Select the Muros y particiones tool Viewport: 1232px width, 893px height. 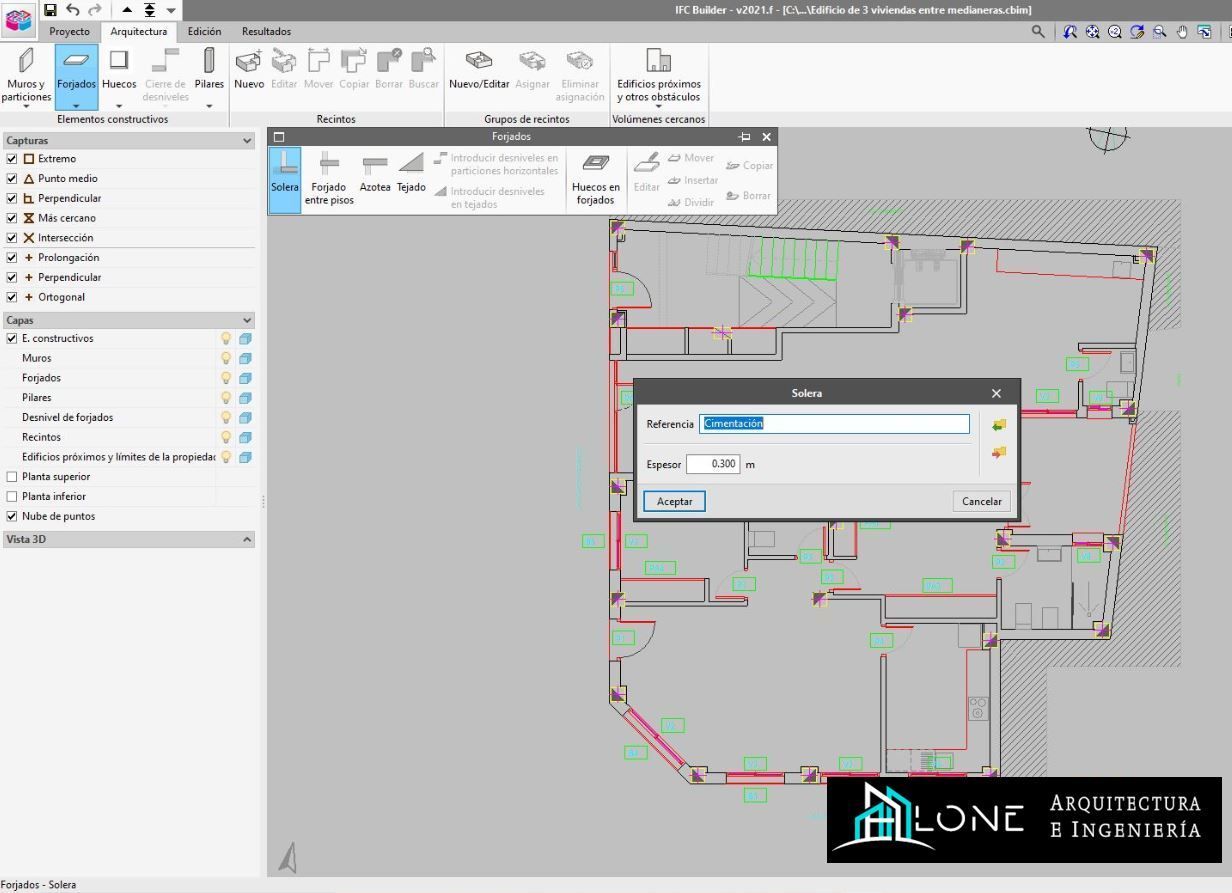tap(26, 74)
